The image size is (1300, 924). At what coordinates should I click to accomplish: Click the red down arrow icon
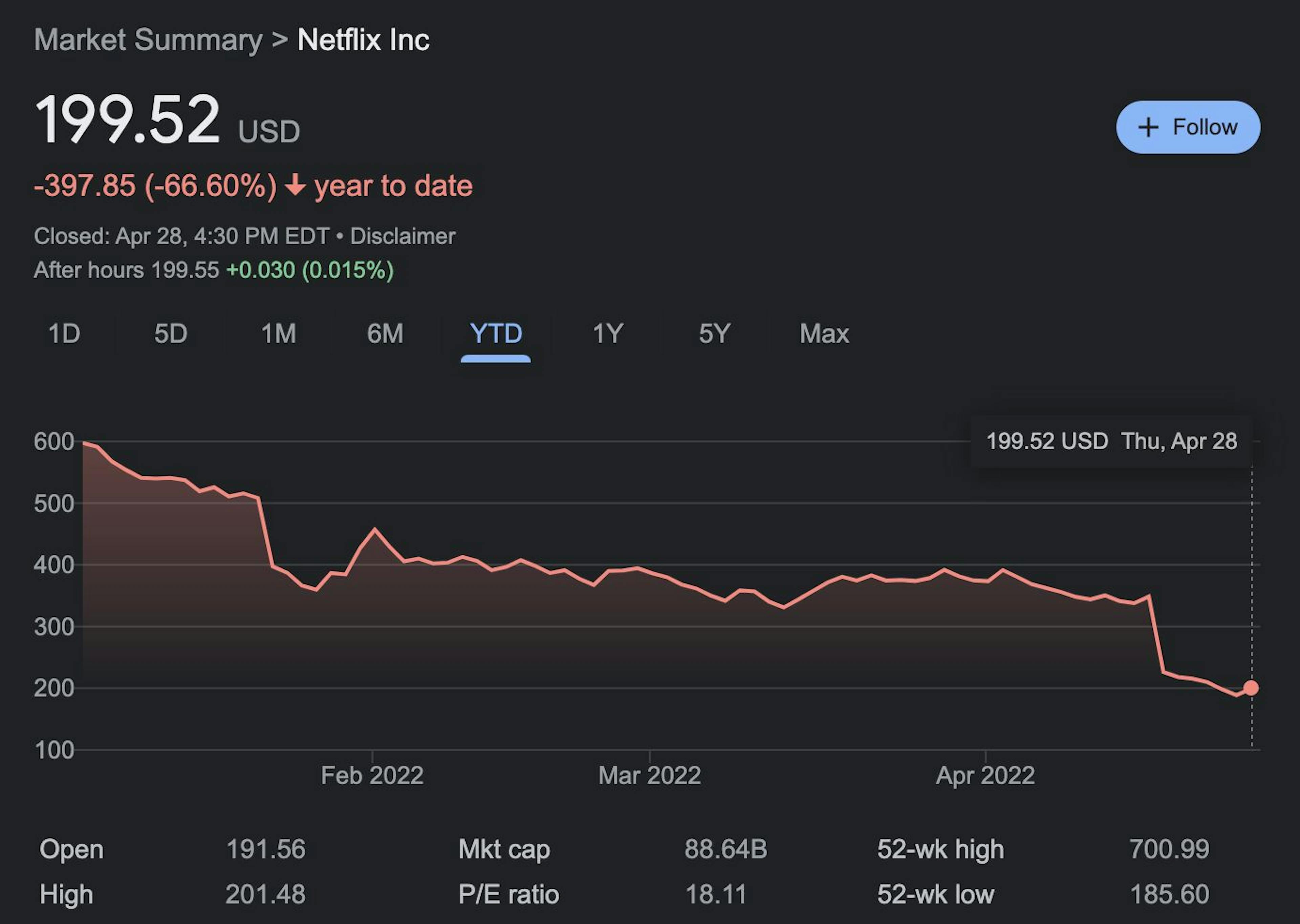tap(295, 186)
